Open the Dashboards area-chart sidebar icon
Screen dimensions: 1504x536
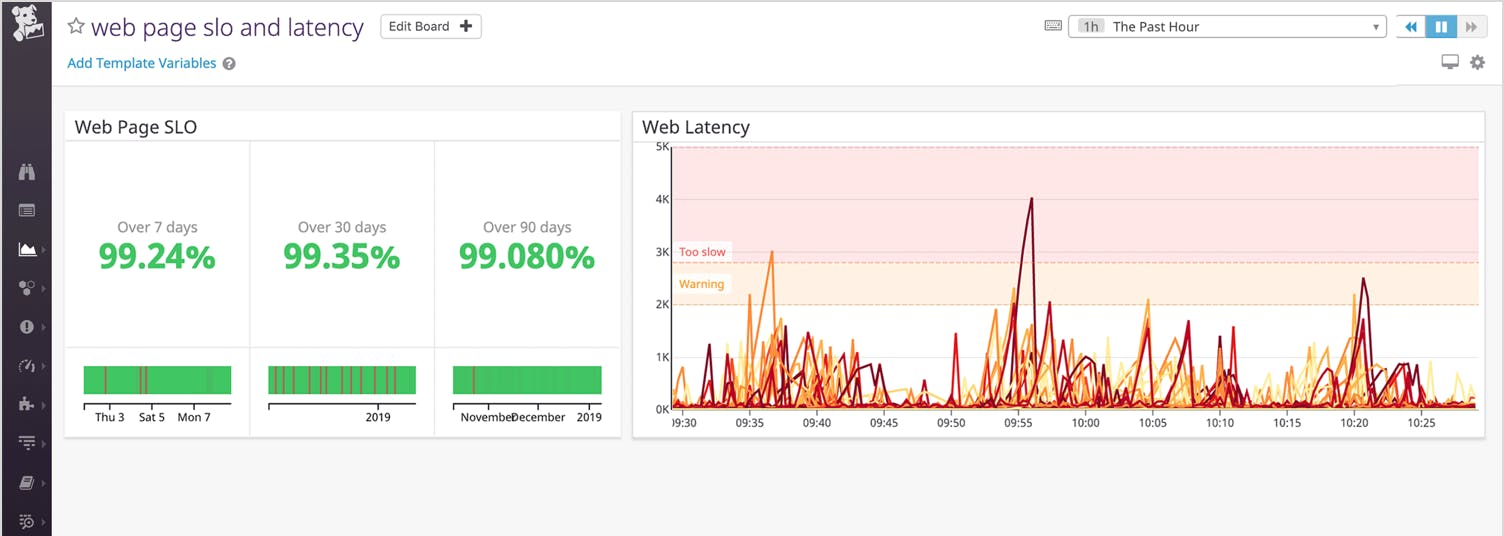(27, 249)
